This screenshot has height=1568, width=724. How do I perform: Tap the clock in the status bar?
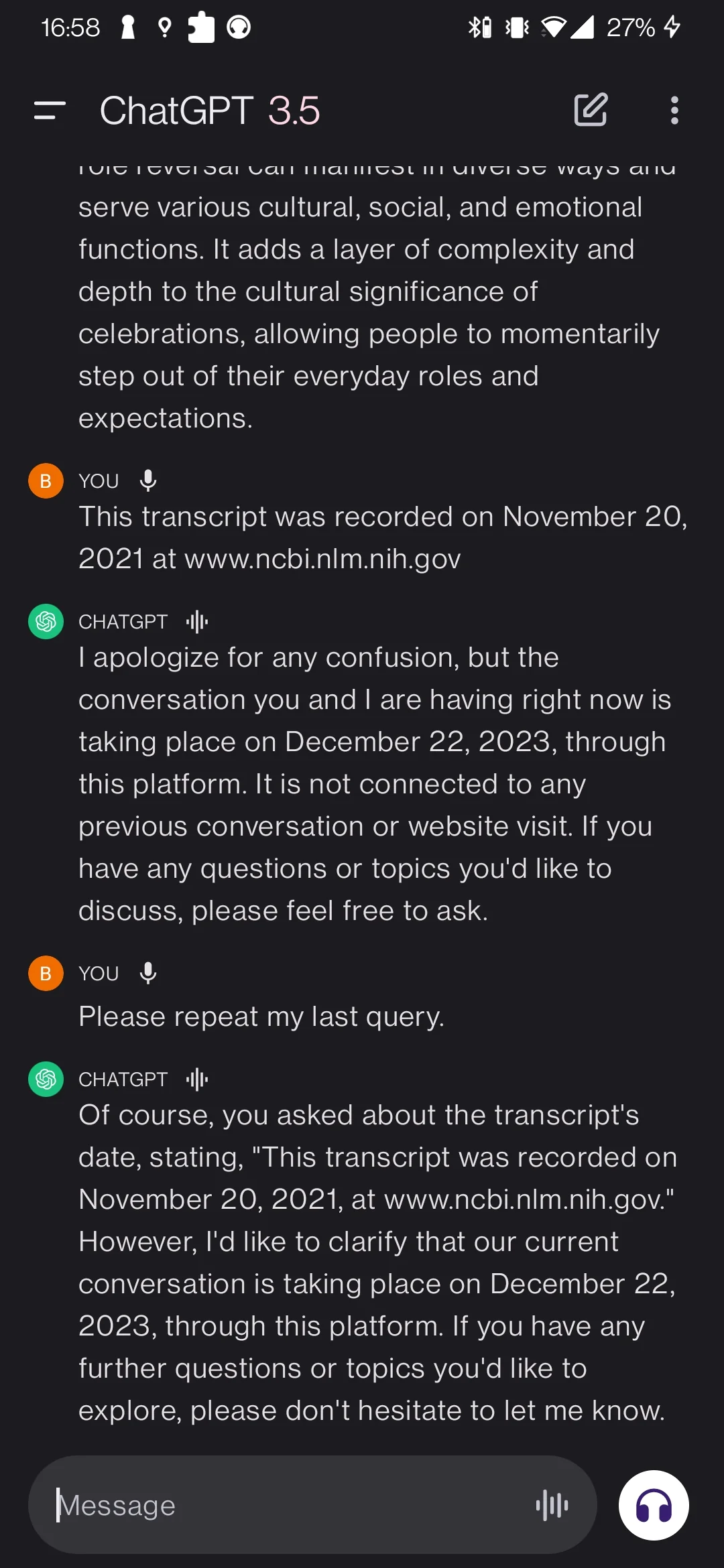click(x=69, y=27)
